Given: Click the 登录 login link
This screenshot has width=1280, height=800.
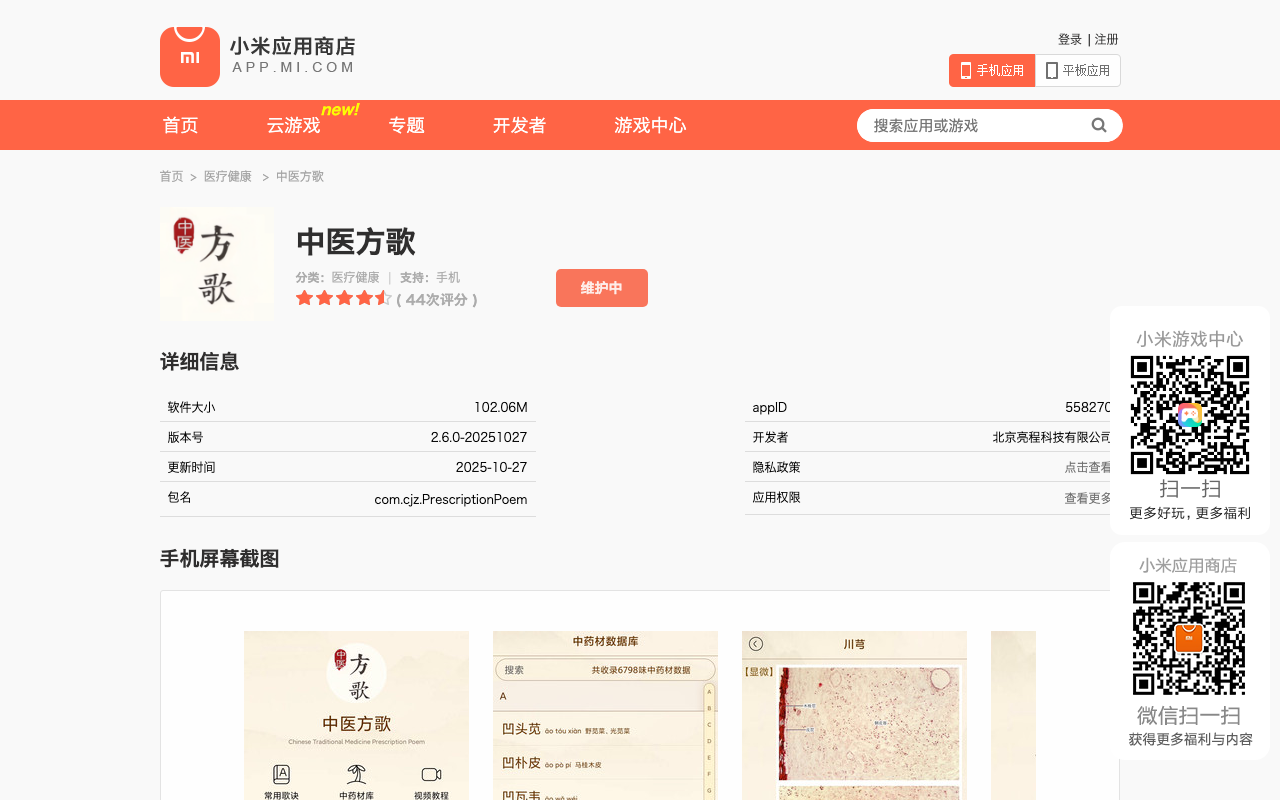Looking at the screenshot, I should tap(1070, 39).
